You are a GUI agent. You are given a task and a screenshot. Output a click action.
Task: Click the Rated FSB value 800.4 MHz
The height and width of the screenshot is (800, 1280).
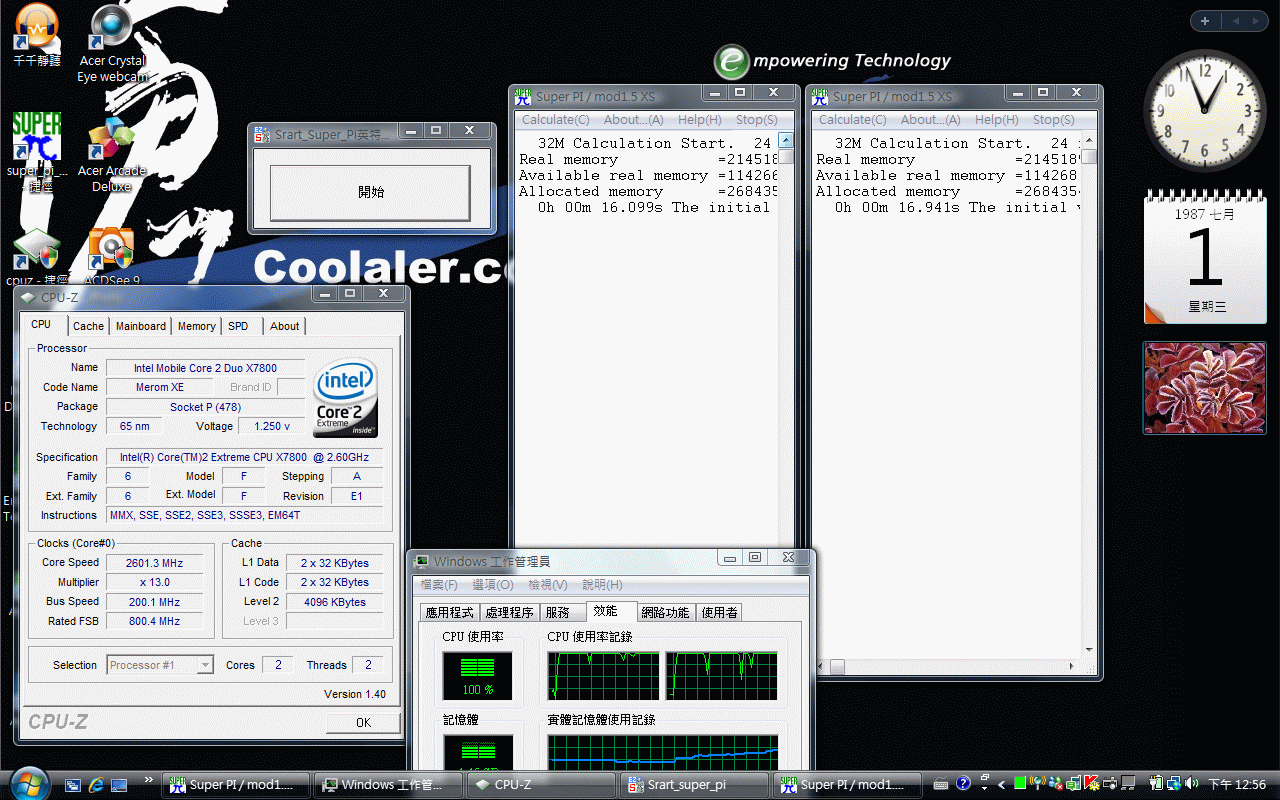pos(155,621)
